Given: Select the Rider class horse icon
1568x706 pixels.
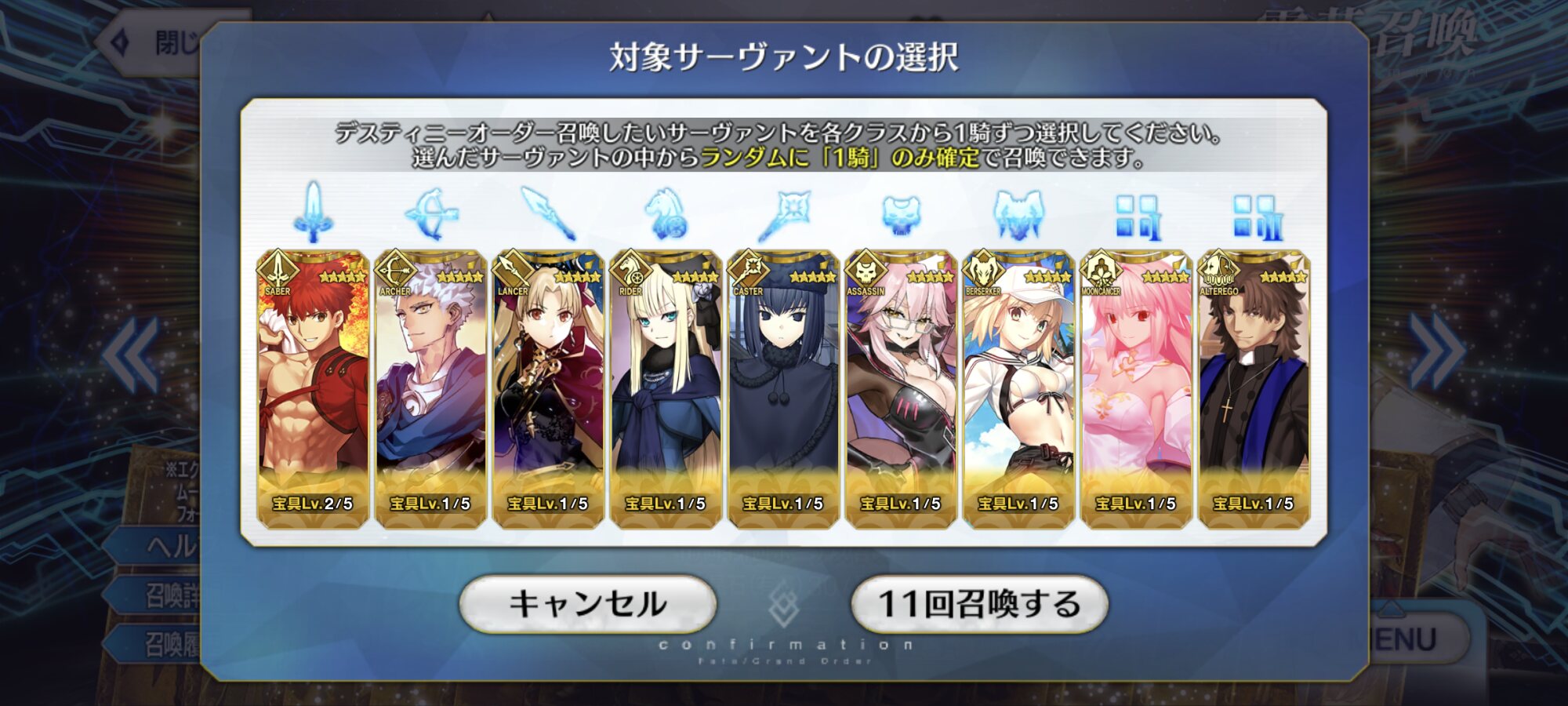Looking at the screenshot, I should pos(666,213).
